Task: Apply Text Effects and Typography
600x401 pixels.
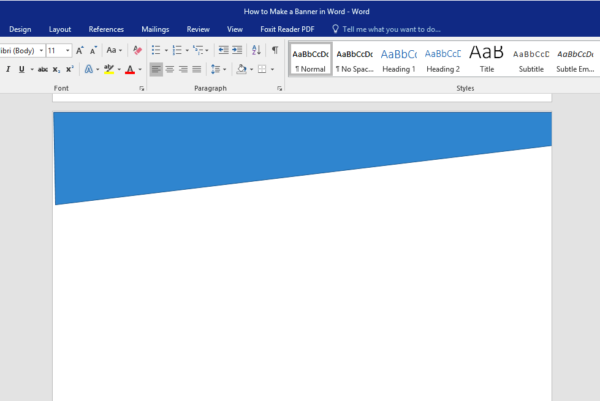Action: pos(89,69)
